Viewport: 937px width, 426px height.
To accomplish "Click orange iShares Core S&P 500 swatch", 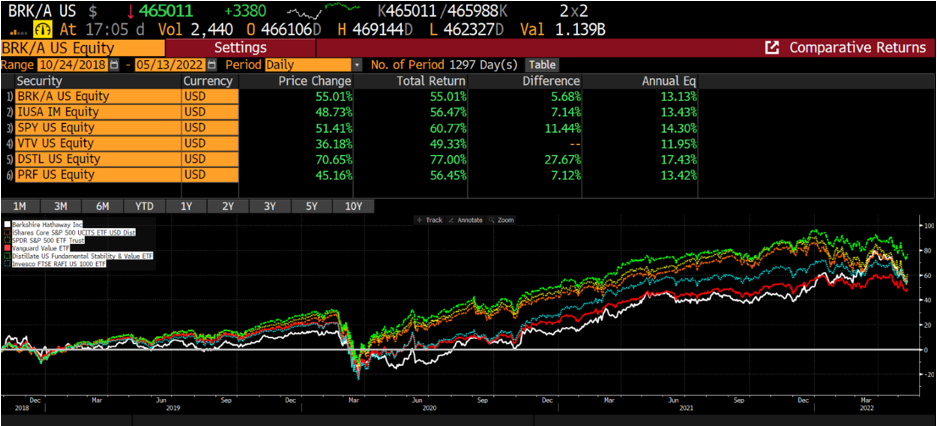I will click(x=6, y=232).
